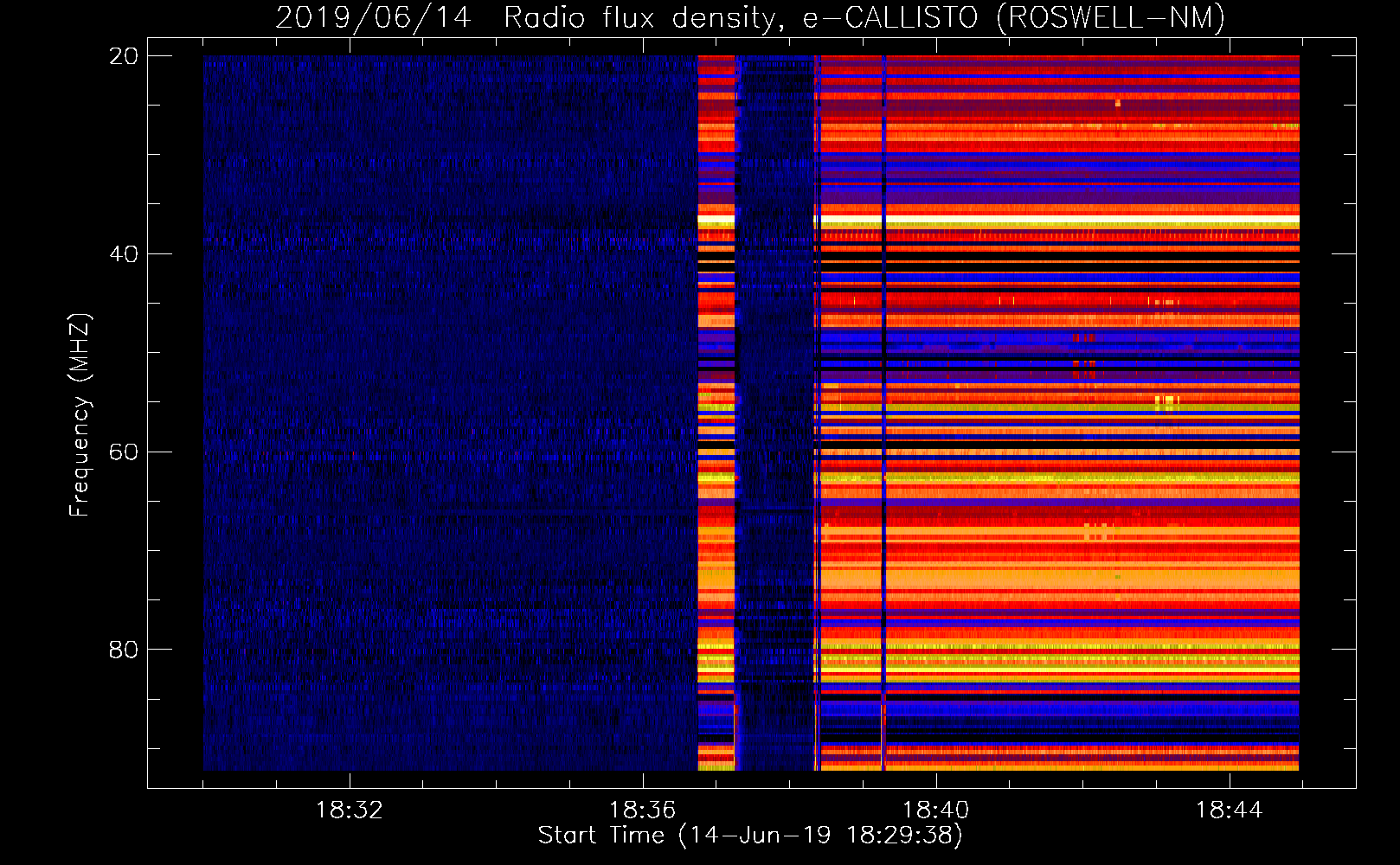
Task: Click the '60' frequency tick label
Action: click(123, 452)
